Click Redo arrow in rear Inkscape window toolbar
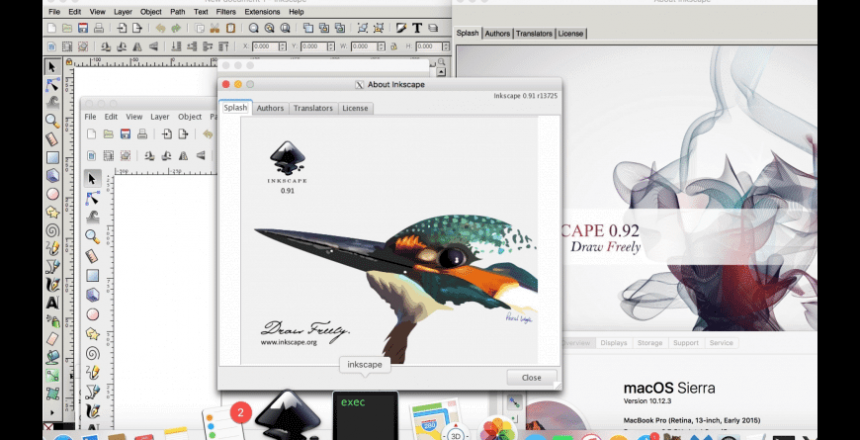 pos(176,28)
